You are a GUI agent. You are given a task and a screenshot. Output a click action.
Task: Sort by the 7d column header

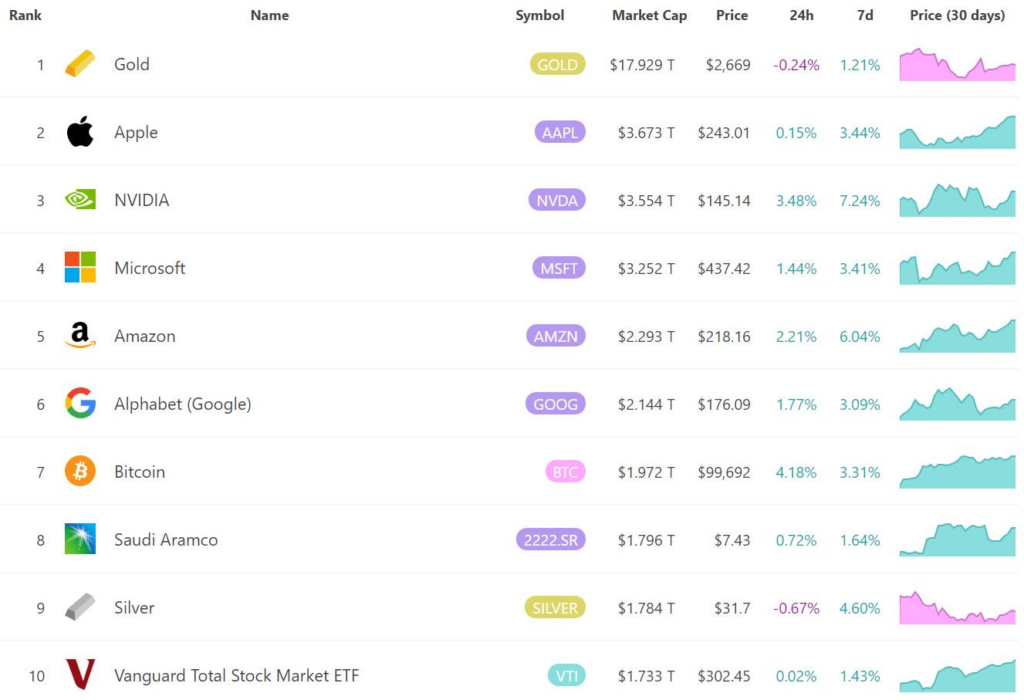click(x=865, y=15)
